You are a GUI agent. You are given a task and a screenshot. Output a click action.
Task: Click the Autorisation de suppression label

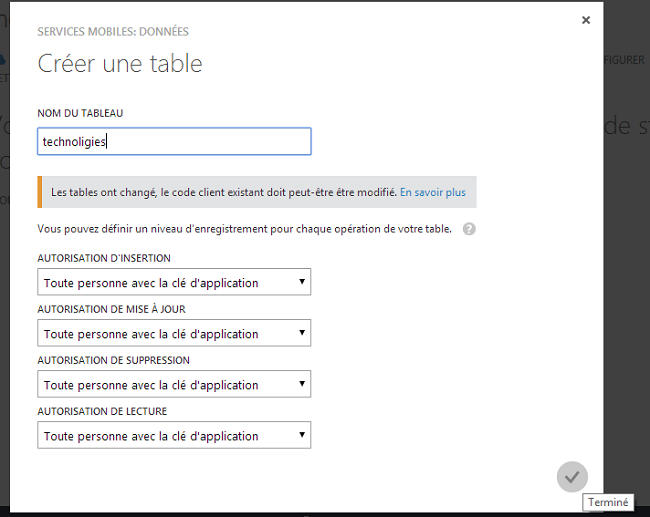click(x=113, y=360)
